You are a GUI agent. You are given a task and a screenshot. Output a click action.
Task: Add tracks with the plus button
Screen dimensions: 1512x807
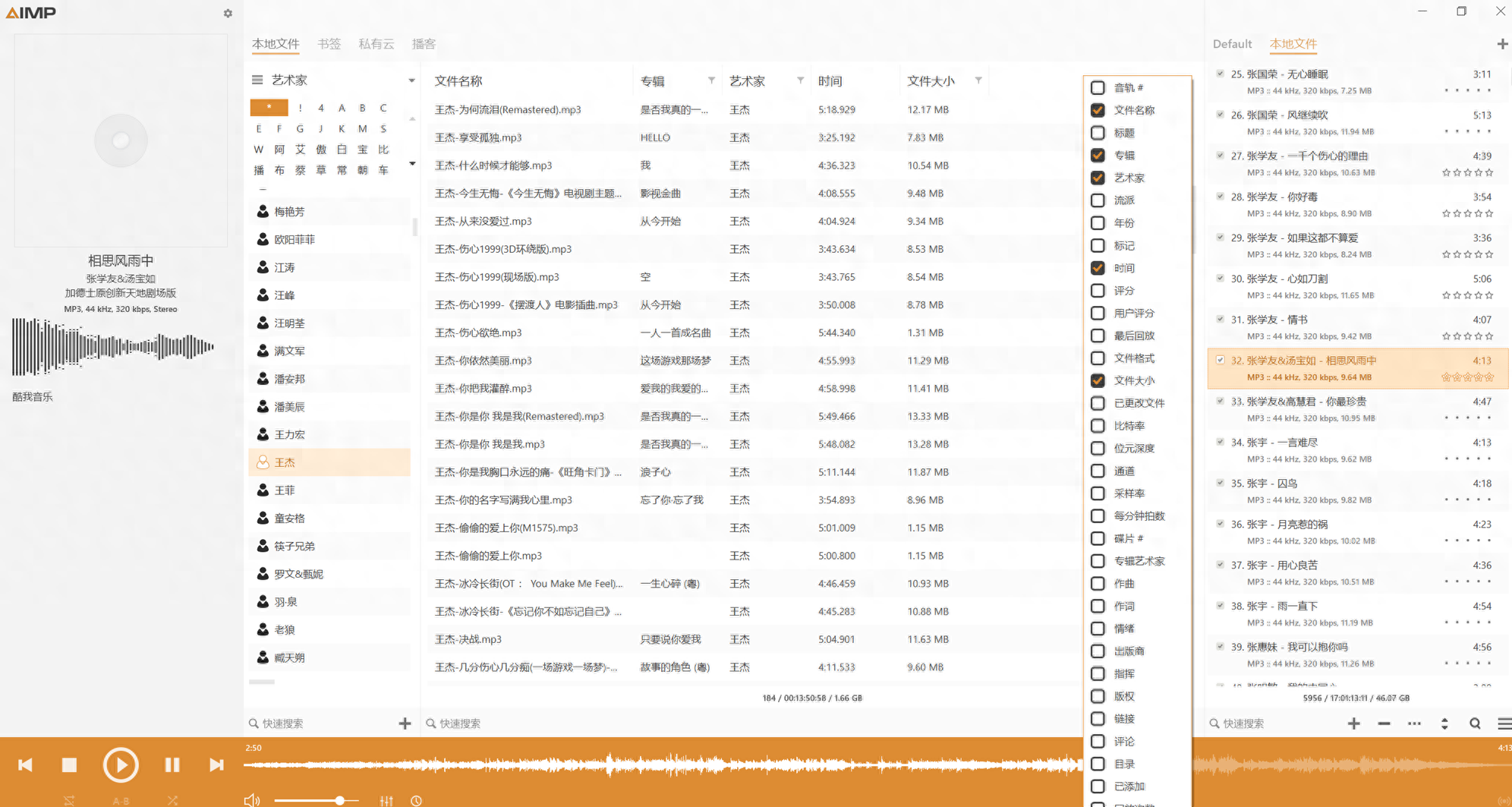tap(1354, 723)
